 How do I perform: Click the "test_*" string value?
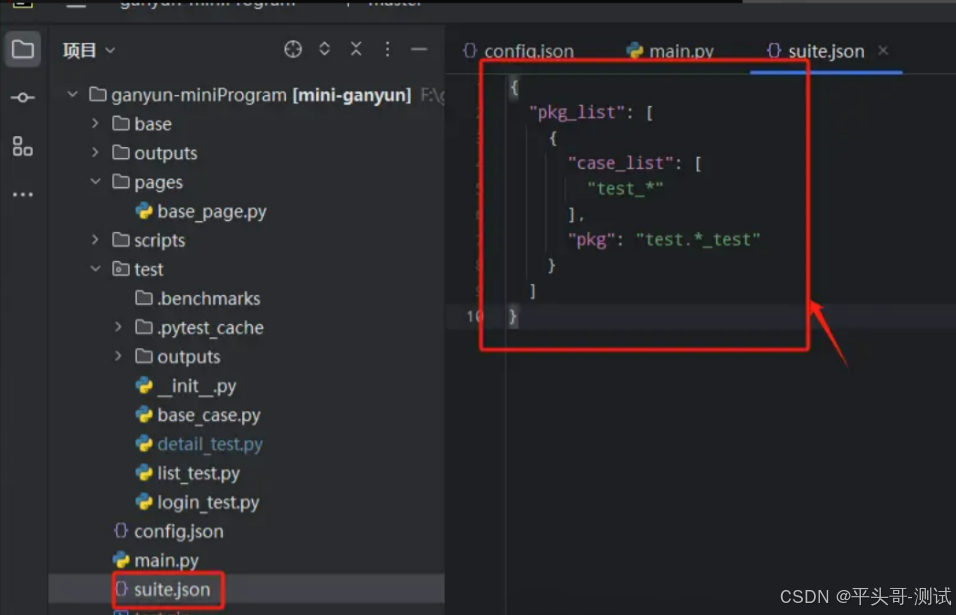click(625, 188)
